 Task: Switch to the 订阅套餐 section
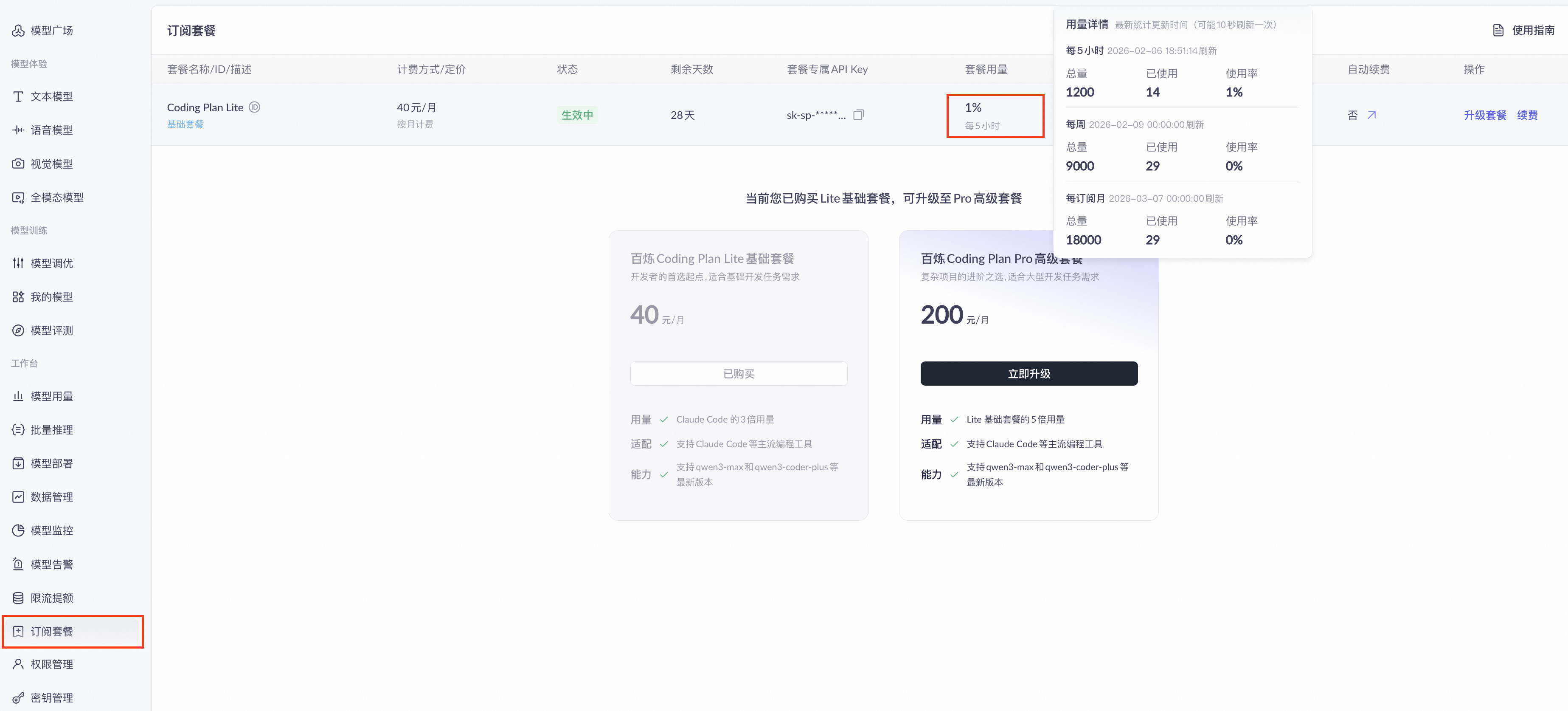73,631
